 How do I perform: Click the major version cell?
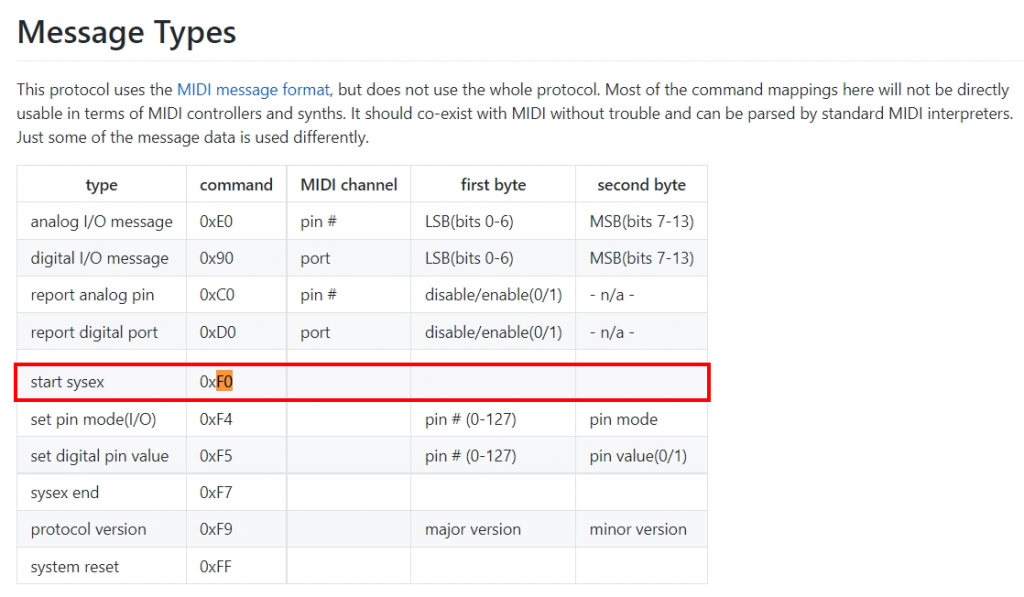472,529
